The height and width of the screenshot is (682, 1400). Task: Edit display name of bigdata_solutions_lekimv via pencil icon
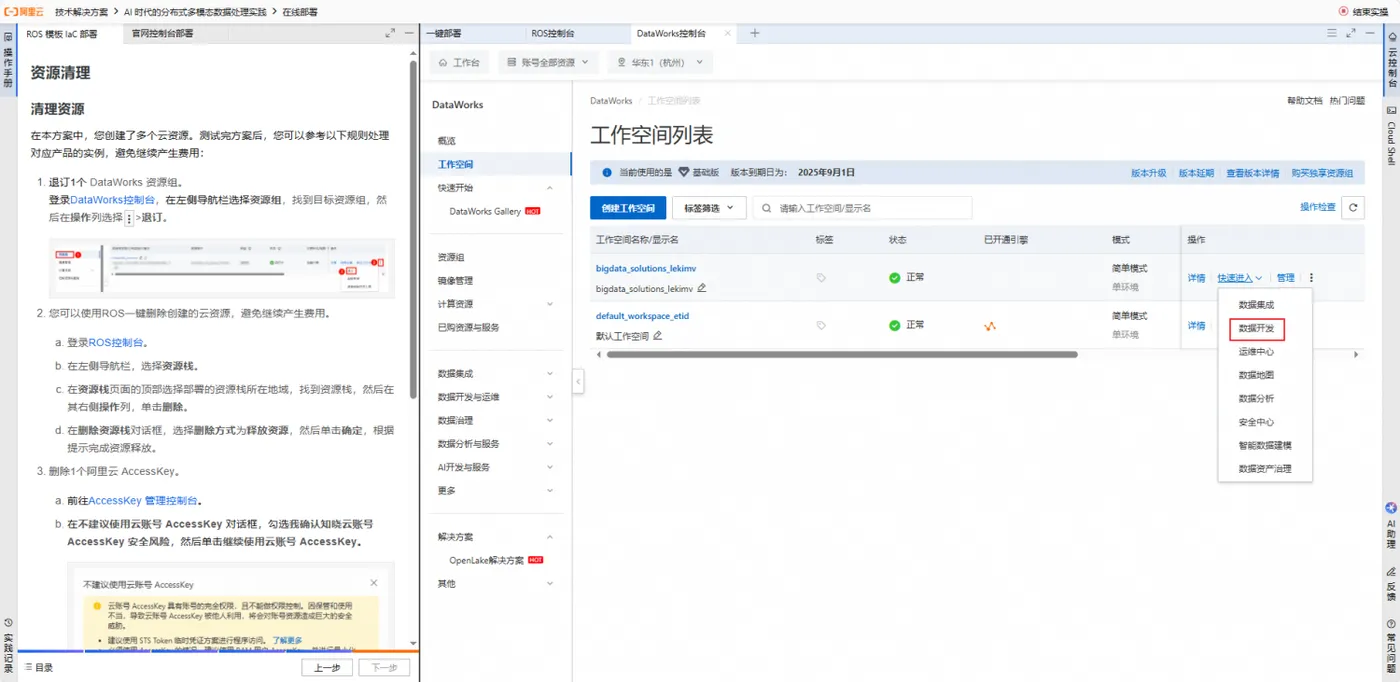(x=702, y=288)
